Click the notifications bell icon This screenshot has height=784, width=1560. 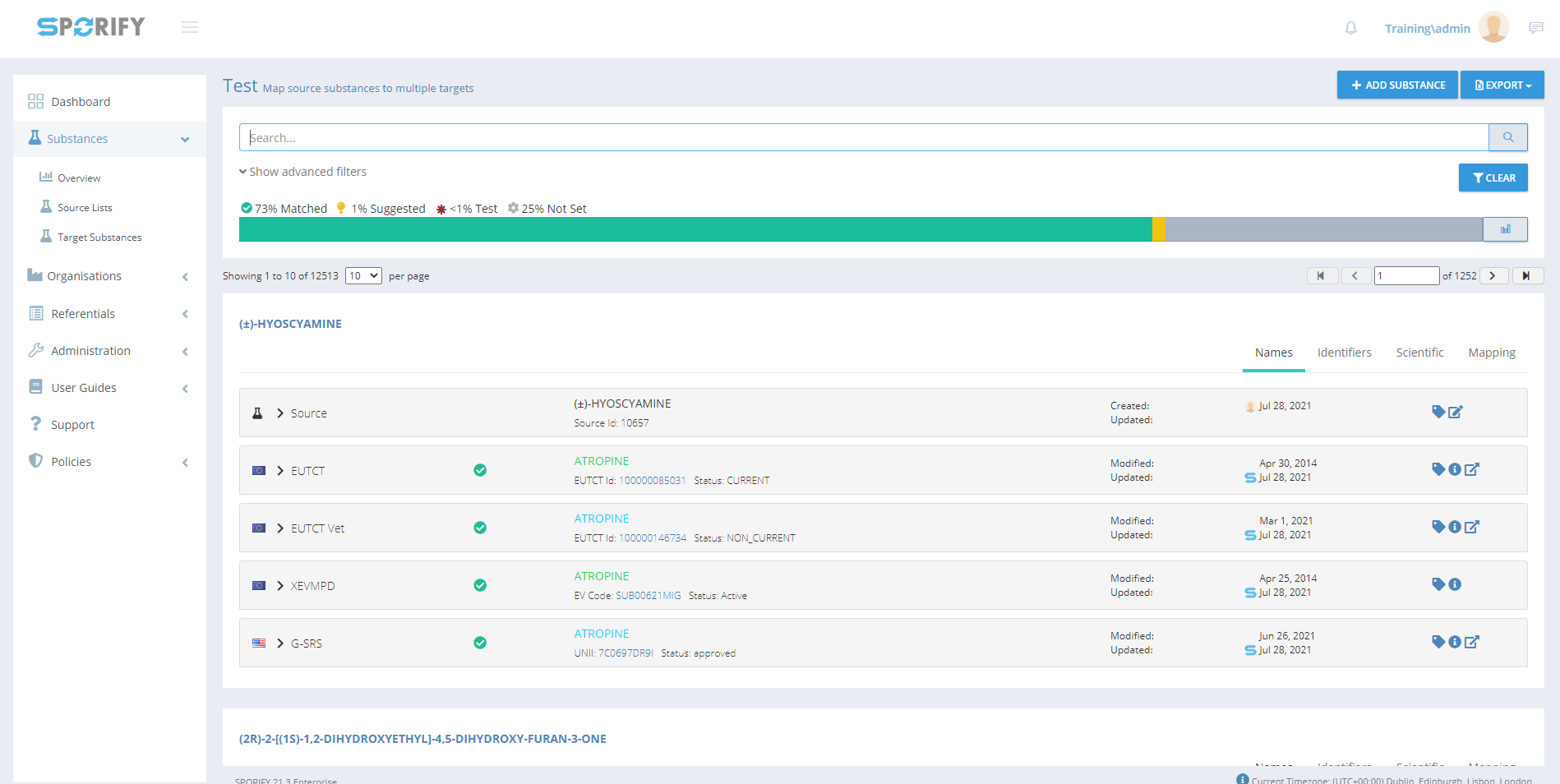click(1350, 28)
